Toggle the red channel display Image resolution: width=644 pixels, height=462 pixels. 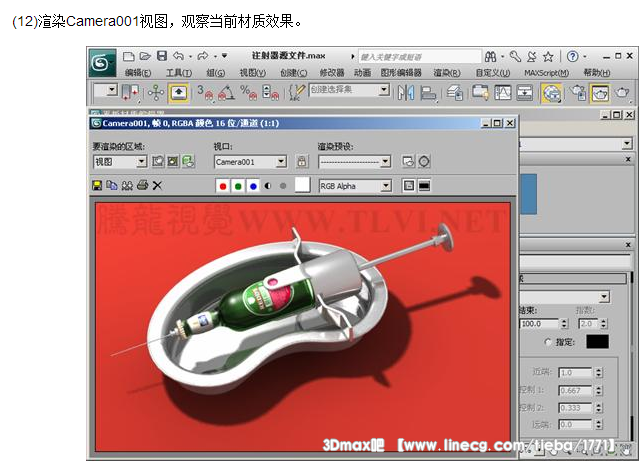[x=223, y=186]
